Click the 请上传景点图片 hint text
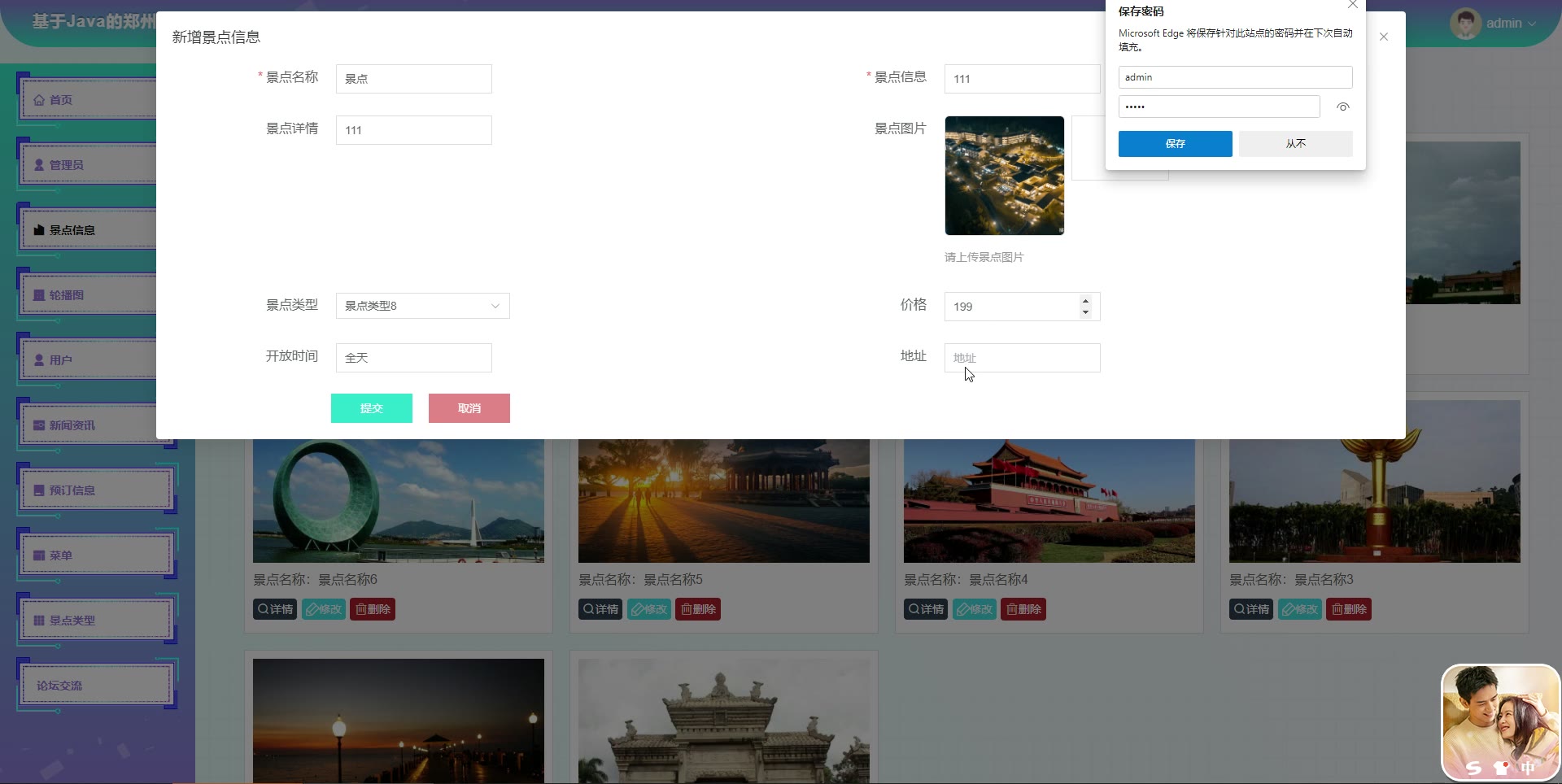 coord(984,257)
